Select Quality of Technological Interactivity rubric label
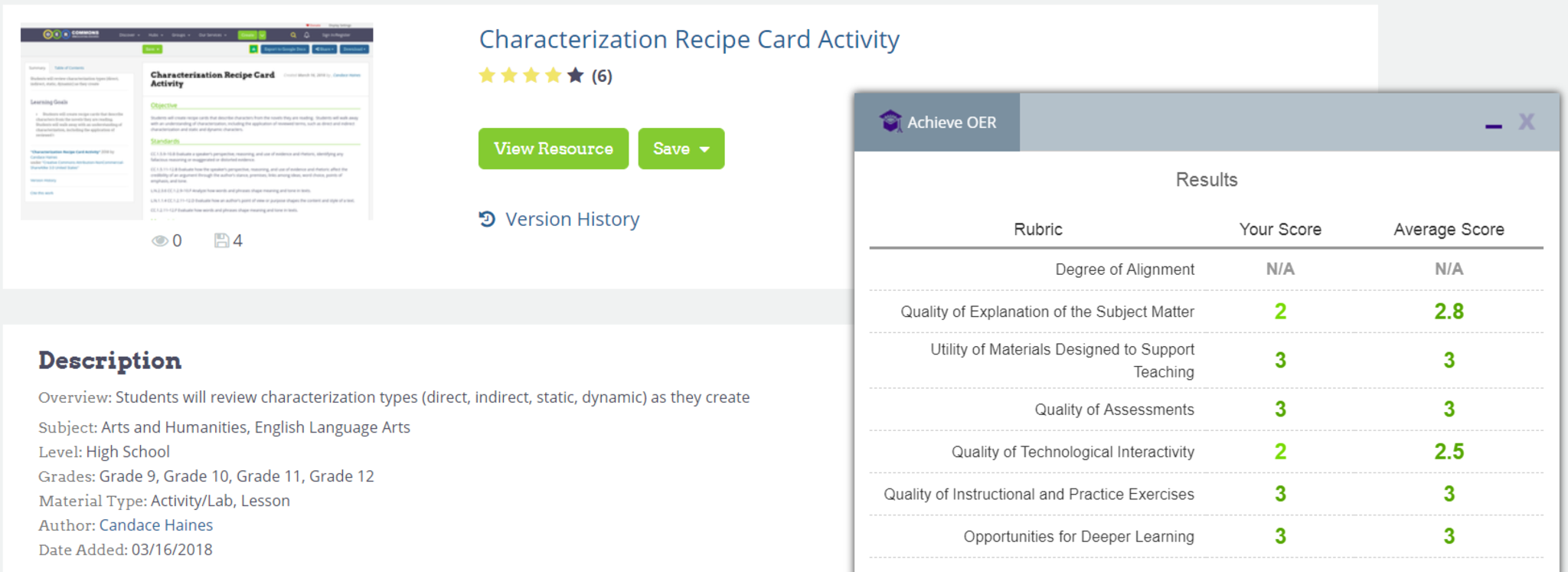Viewport: 1568px width, 572px height. (x=1072, y=452)
